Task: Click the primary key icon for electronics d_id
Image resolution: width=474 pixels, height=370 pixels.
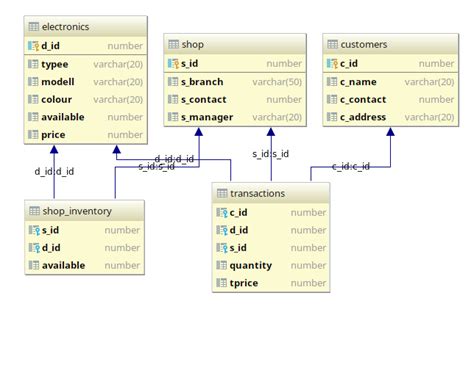Action: point(34,46)
